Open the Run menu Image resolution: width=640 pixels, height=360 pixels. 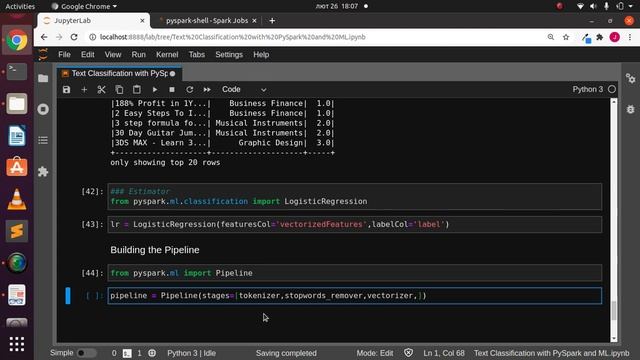coord(138,55)
